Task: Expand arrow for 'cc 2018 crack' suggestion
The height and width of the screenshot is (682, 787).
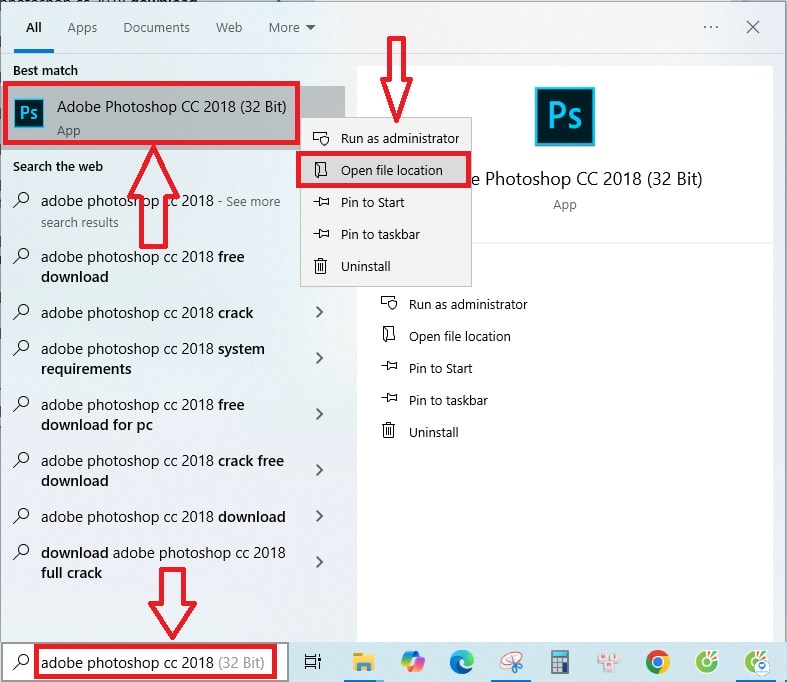Action: click(x=319, y=312)
